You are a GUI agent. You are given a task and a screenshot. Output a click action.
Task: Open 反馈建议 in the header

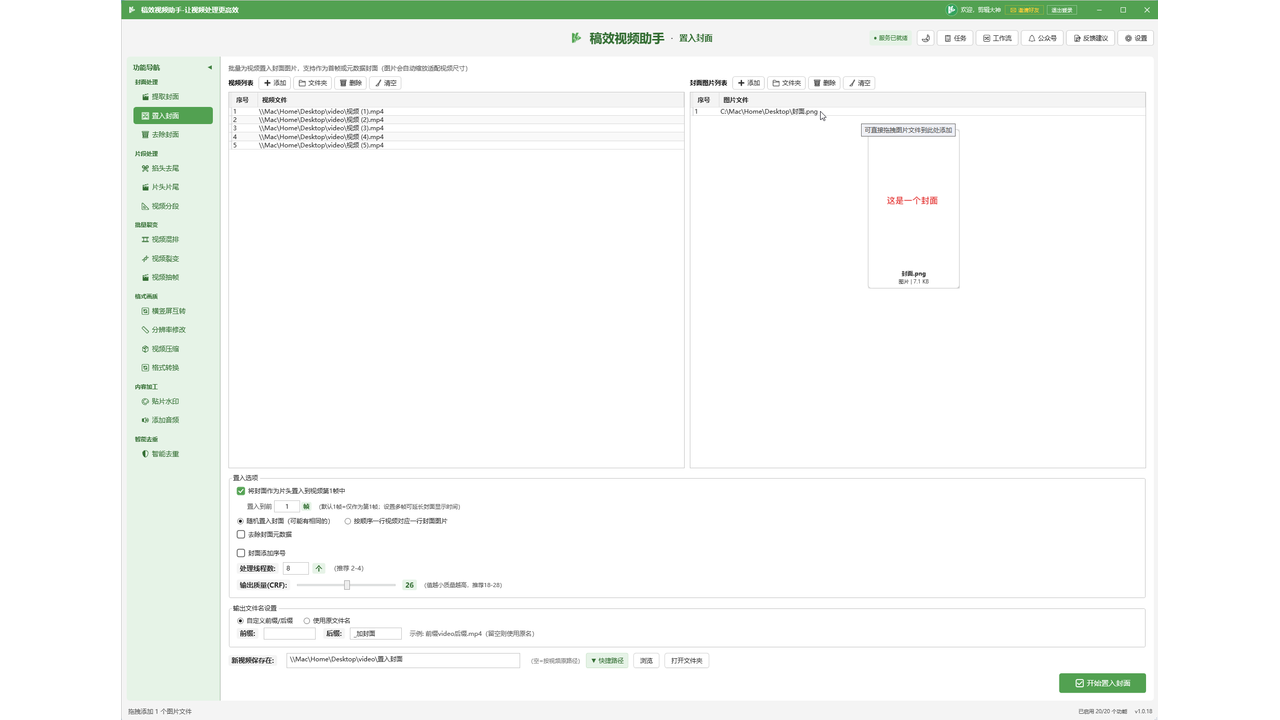tap(1091, 38)
